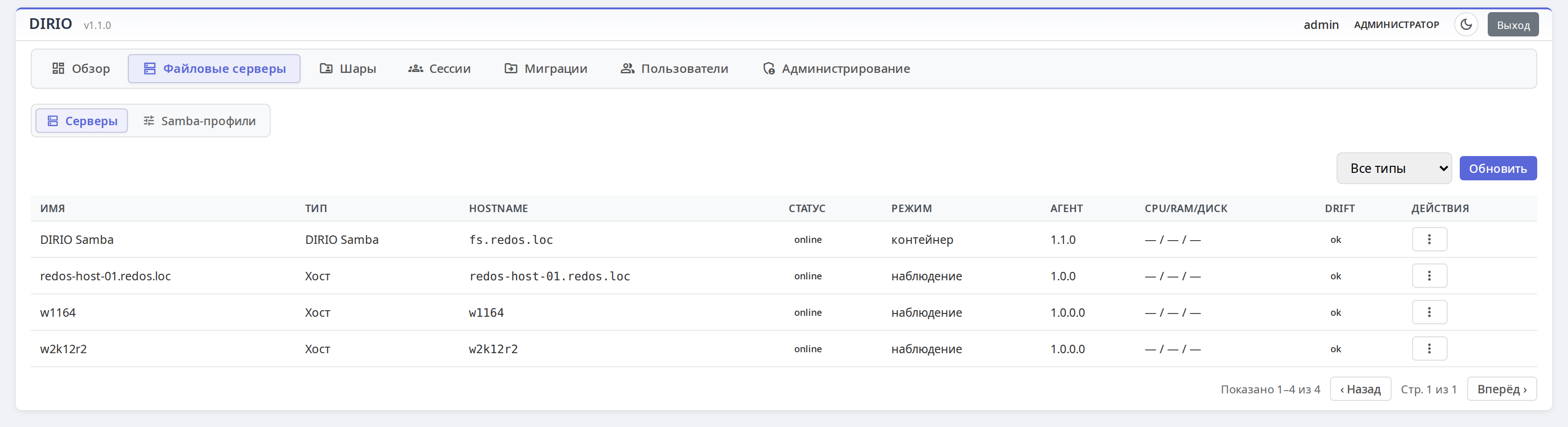1568x427 pixels.
Task: Click the DRIFT column header
Action: pos(1340,208)
